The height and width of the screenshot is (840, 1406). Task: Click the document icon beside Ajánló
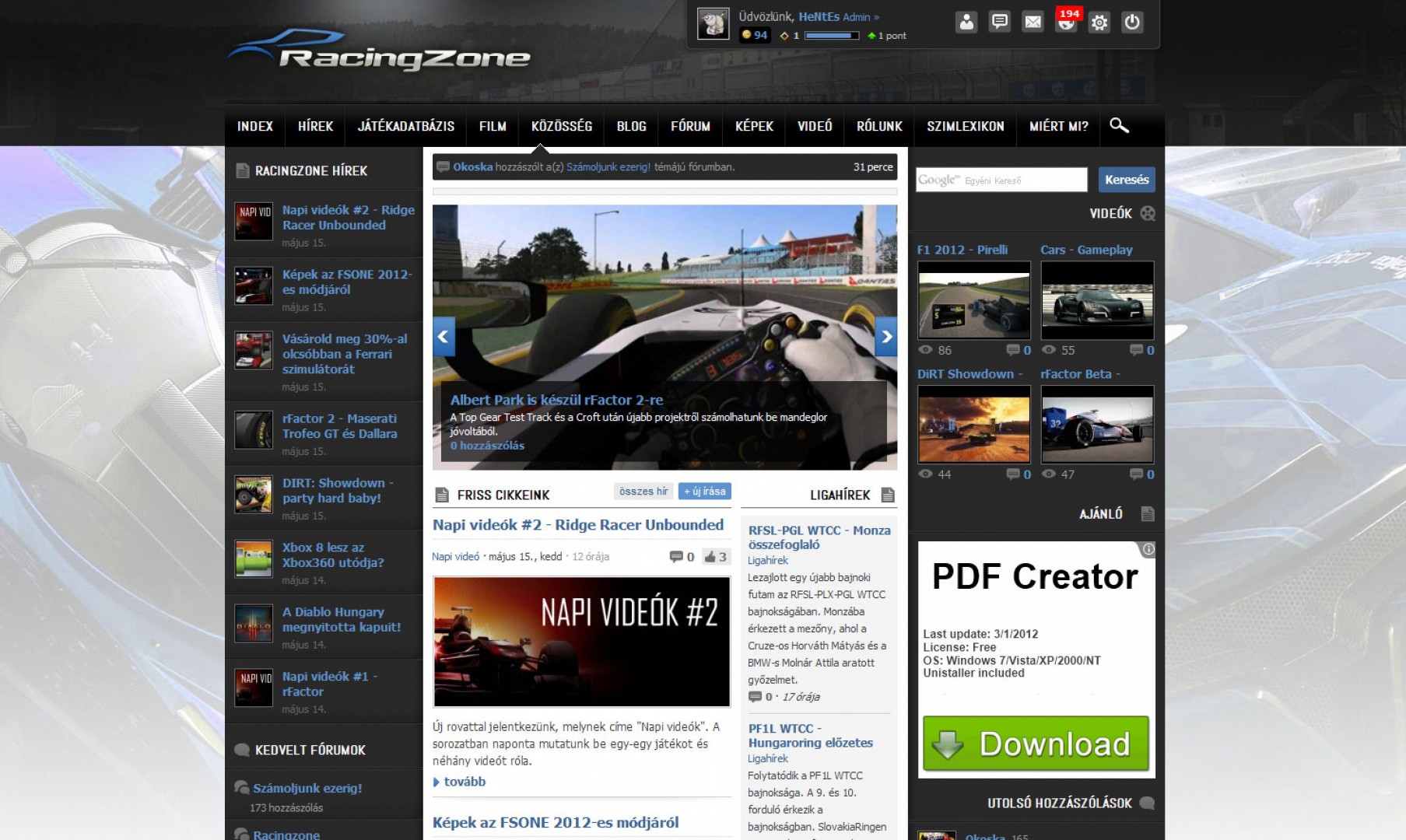(x=1148, y=513)
